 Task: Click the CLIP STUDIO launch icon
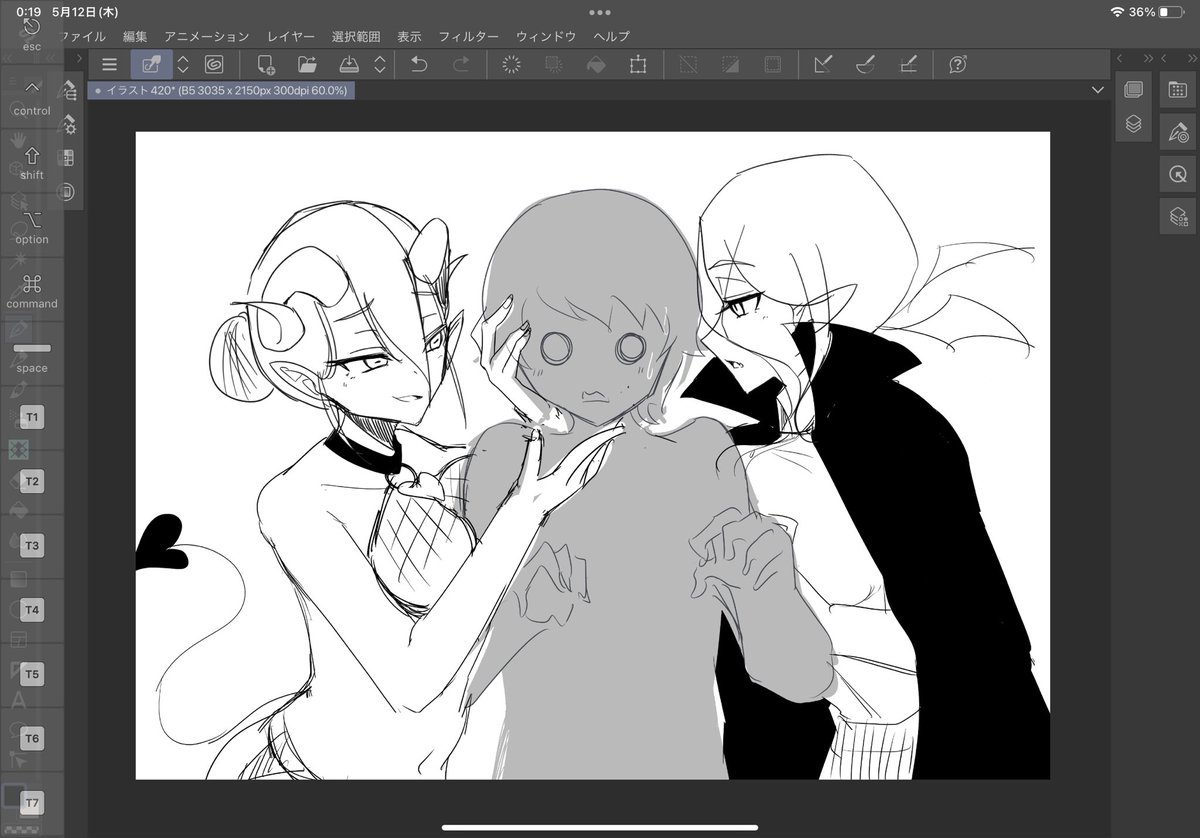click(214, 65)
